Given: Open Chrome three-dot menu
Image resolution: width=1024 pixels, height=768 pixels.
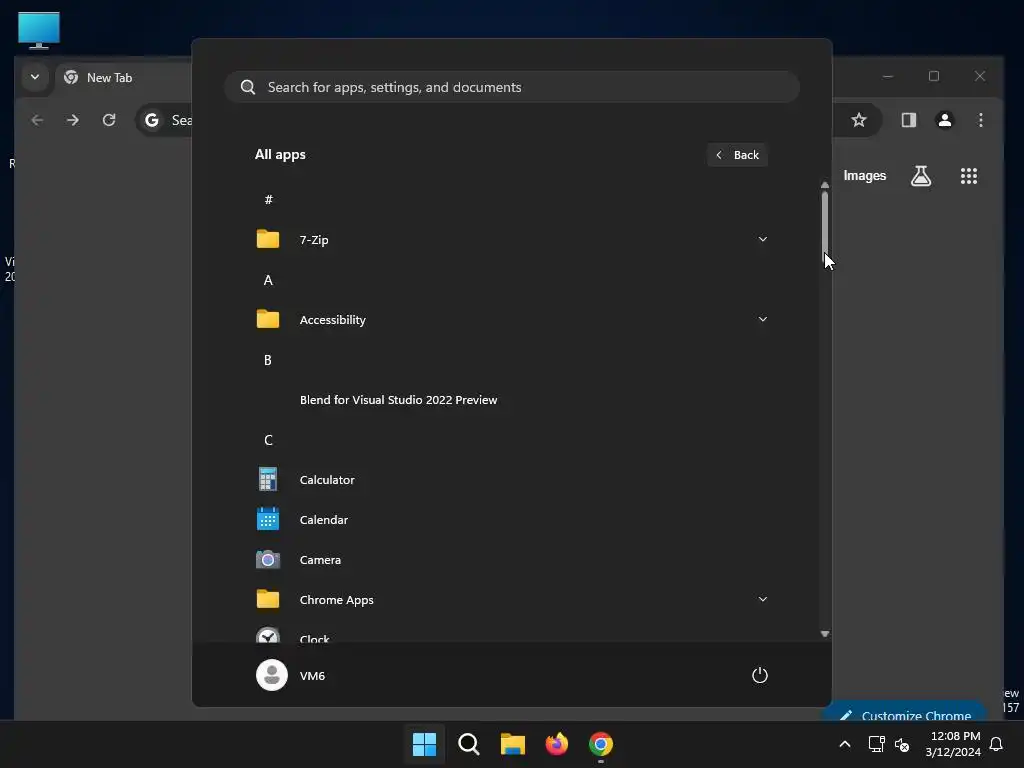Looking at the screenshot, I should (980, 120).
